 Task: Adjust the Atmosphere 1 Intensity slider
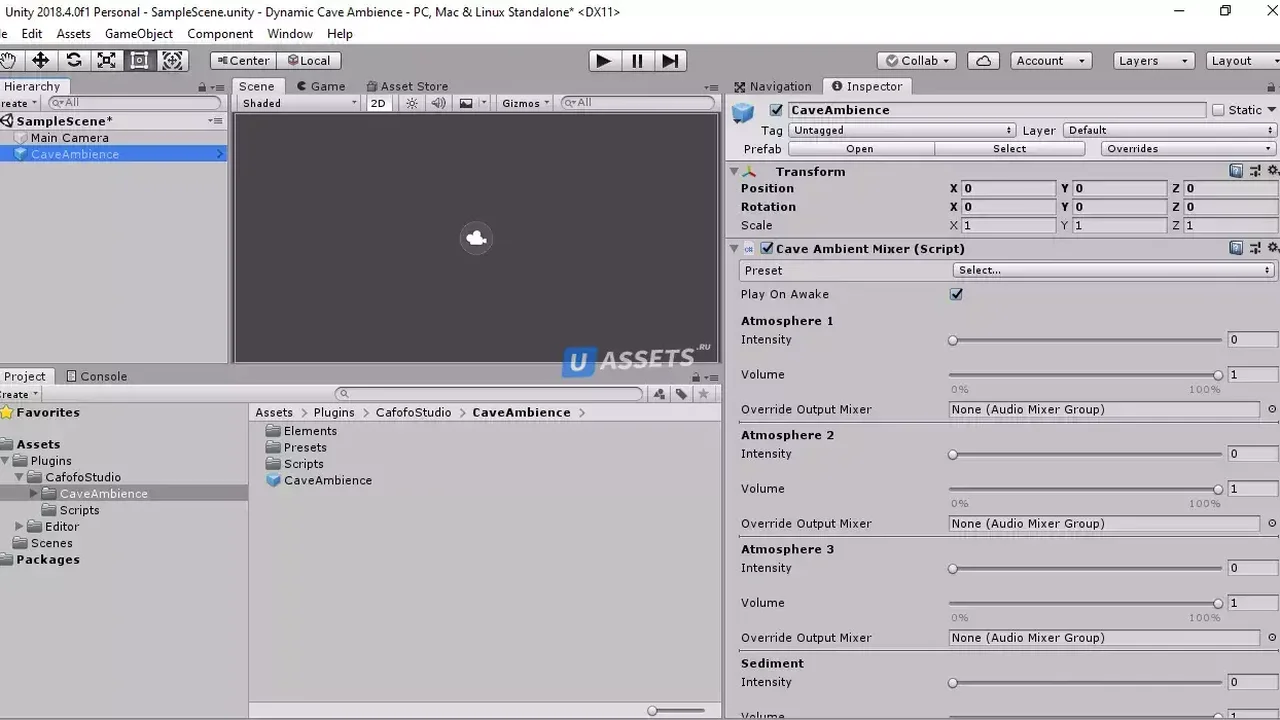(x=1085, y=340)
